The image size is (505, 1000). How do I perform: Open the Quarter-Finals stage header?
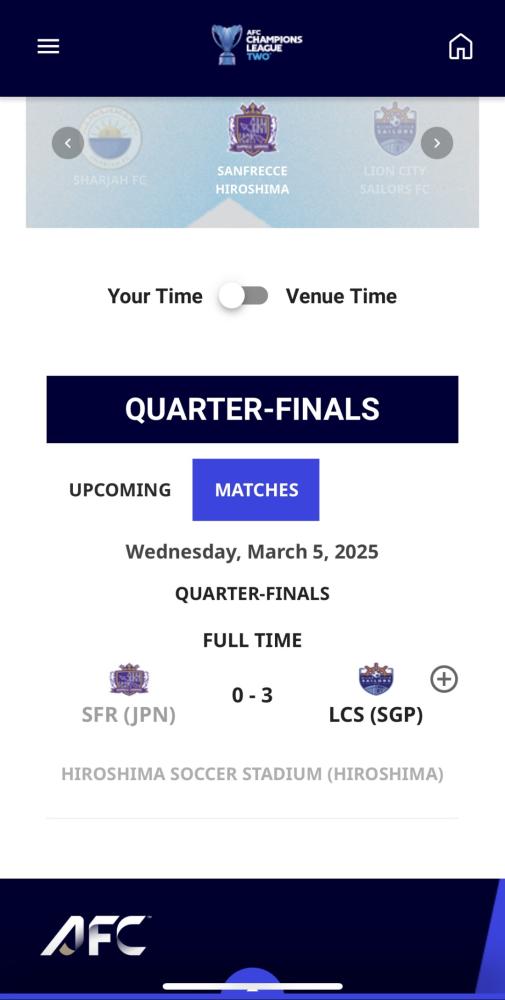(x=252, y=409)
